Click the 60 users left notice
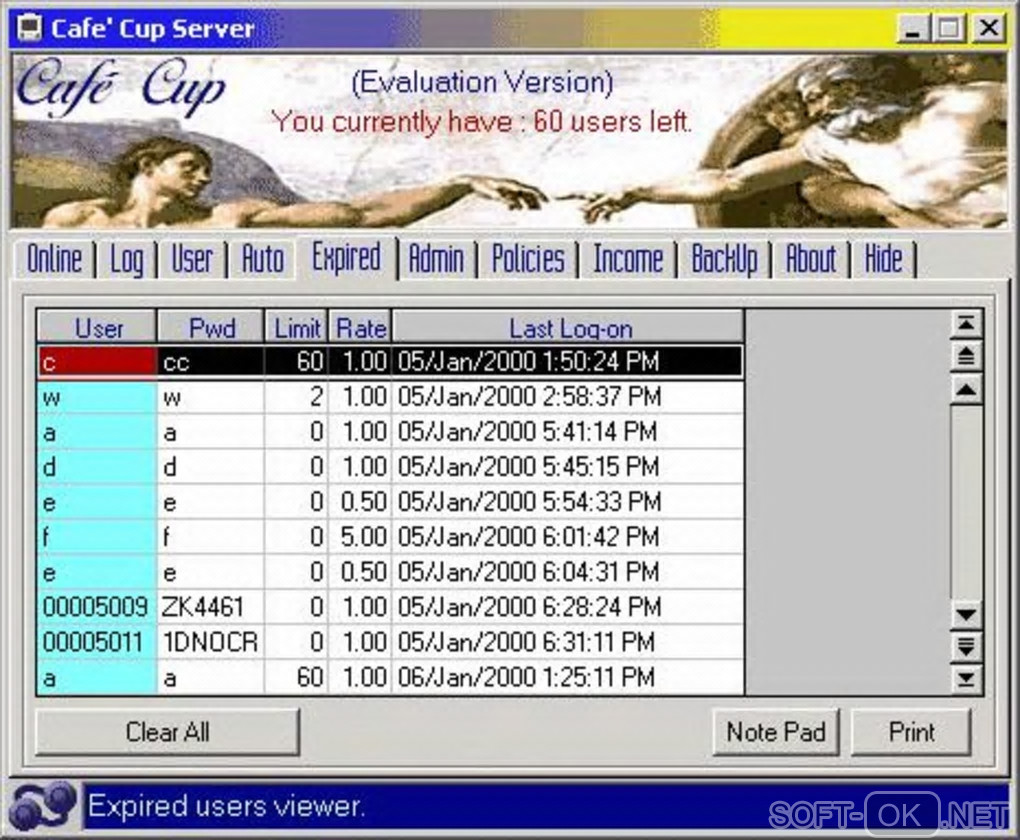1020x840 pixels. [481, 122]
